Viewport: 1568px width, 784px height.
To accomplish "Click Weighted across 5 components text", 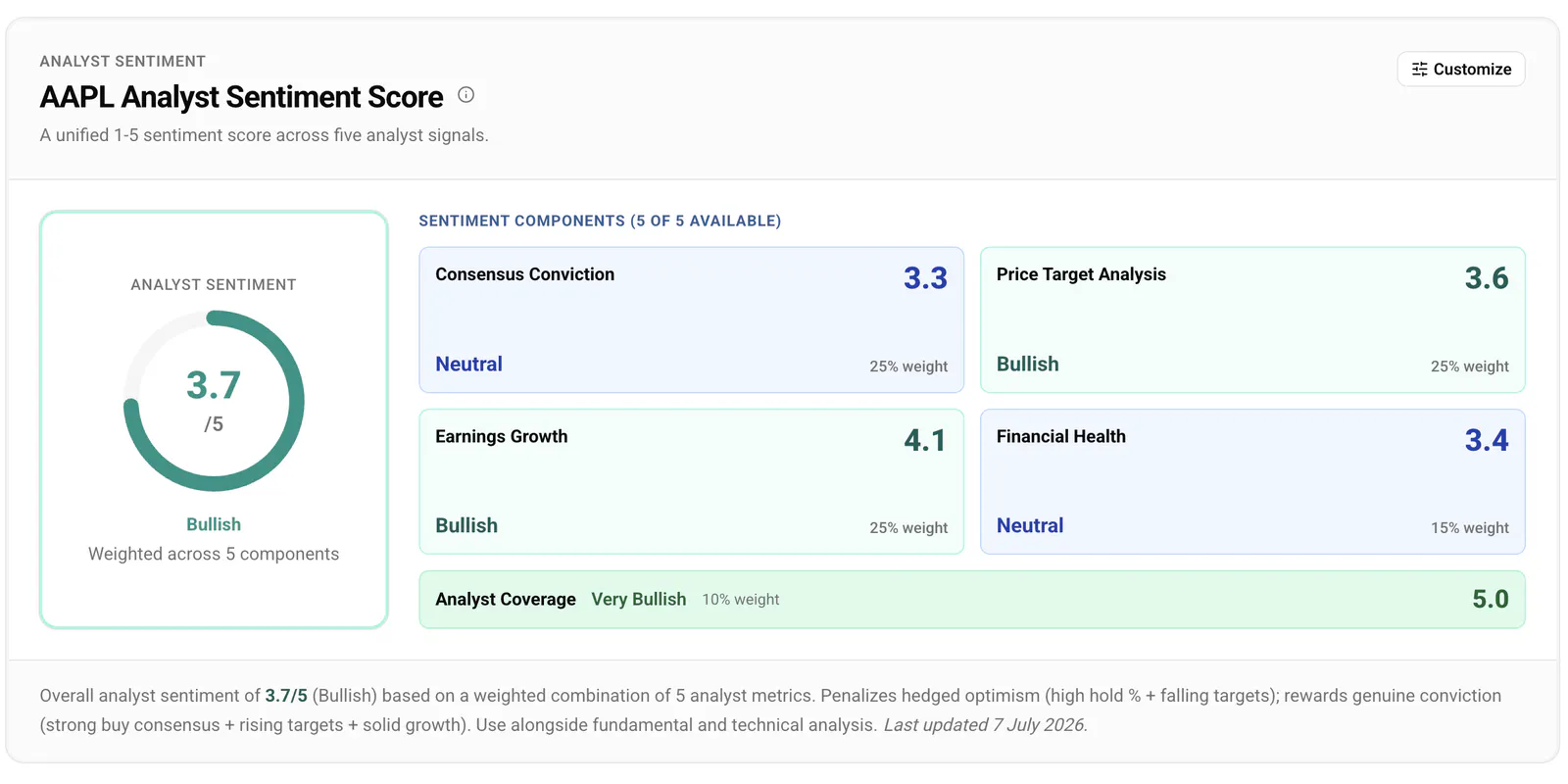I will click(x=214, y=554).
